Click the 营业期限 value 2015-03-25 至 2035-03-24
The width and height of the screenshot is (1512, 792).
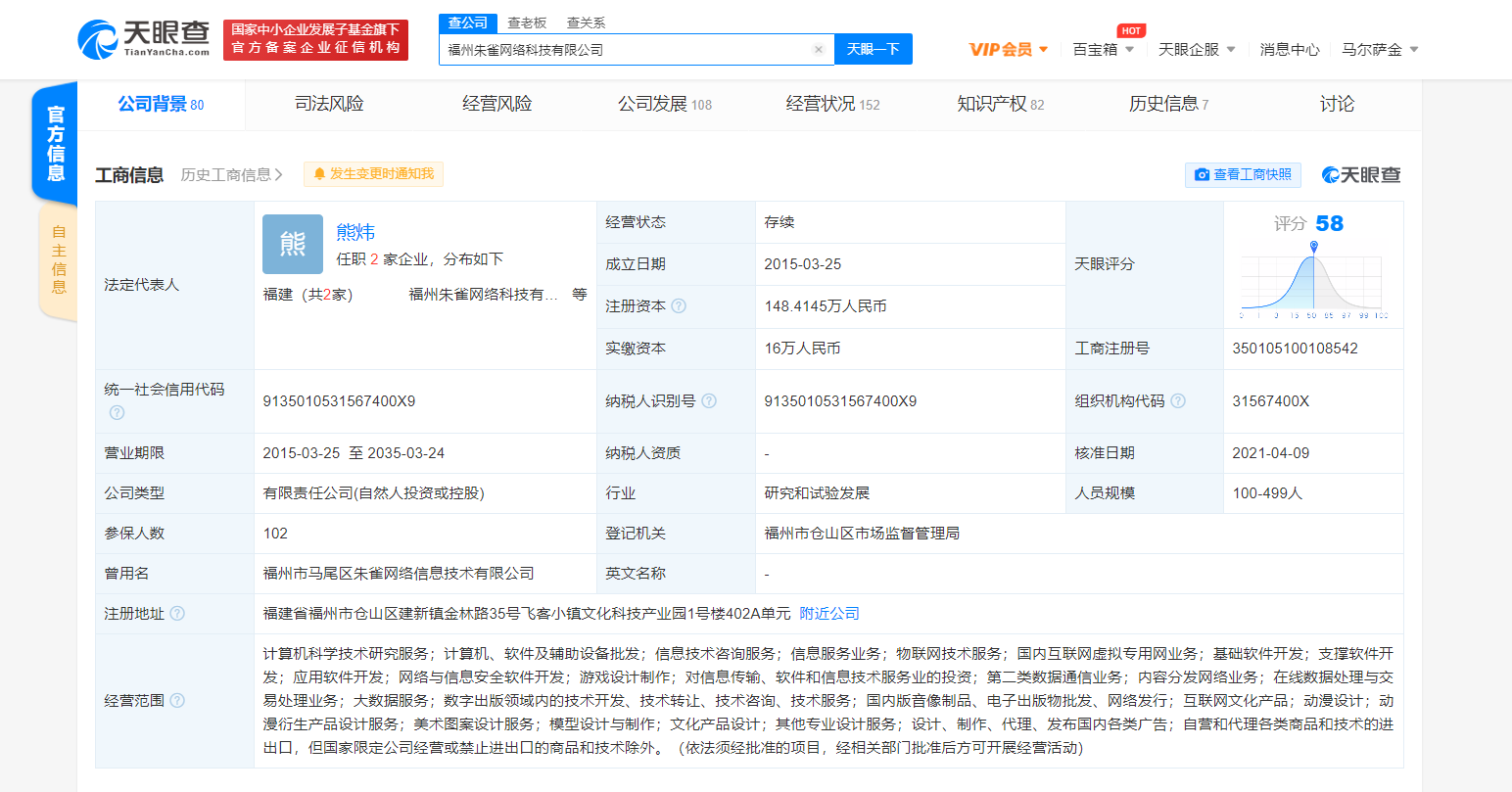[x=354, y=453]
